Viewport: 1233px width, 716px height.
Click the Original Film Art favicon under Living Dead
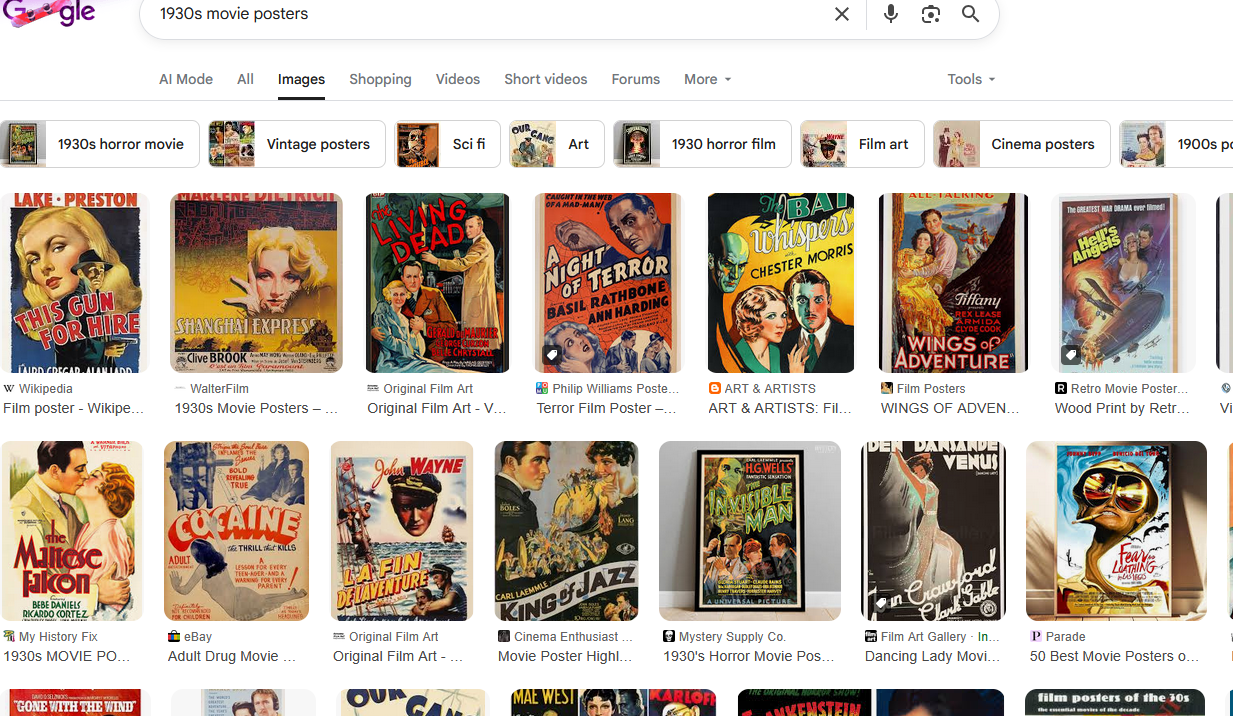(x=373, y=388)
